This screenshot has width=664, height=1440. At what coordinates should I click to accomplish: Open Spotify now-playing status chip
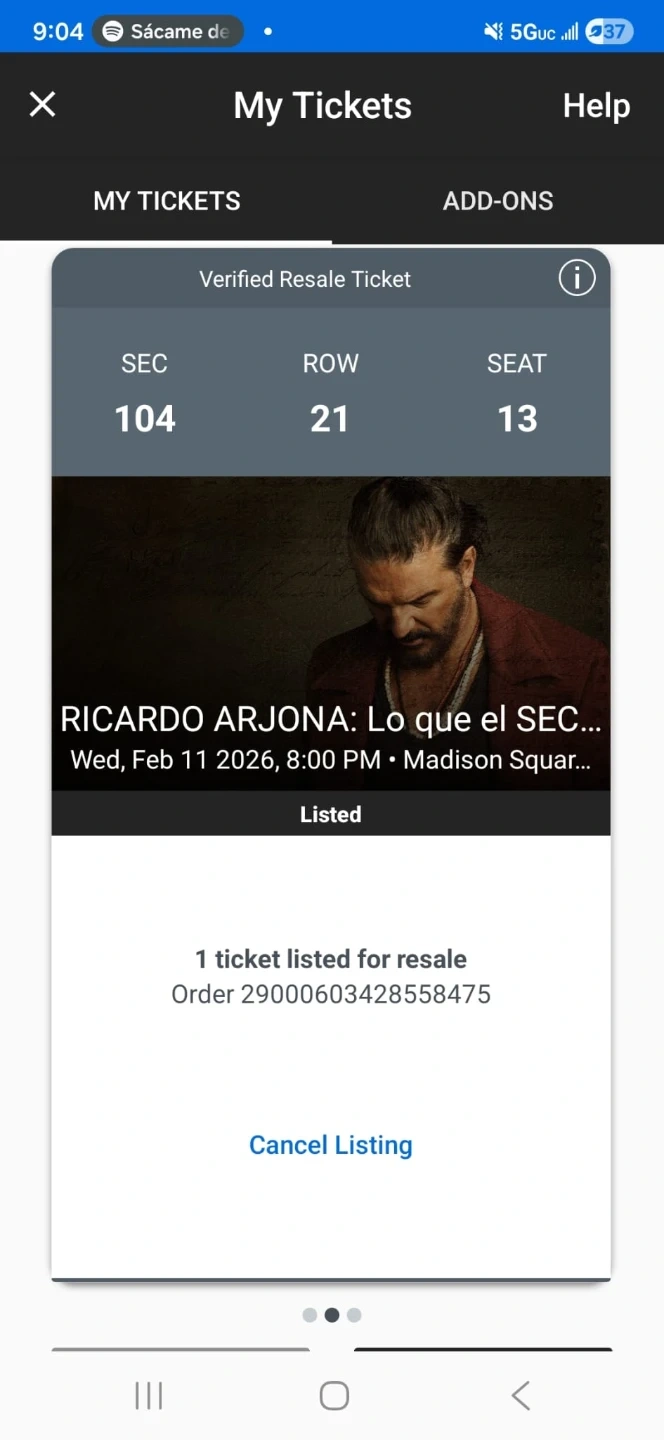(168, 31)
